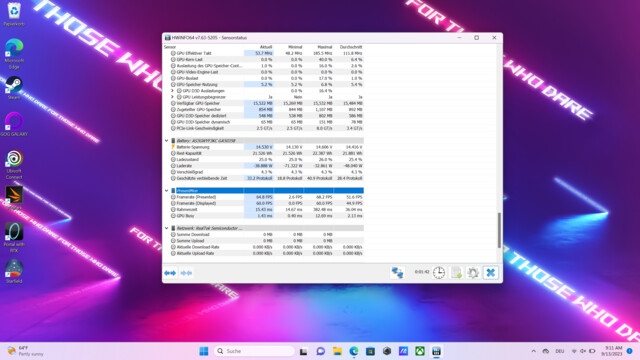The image size is (640, 360).
Task: Open Portal with RTX shortcut
Action: (x=14, y=238)
